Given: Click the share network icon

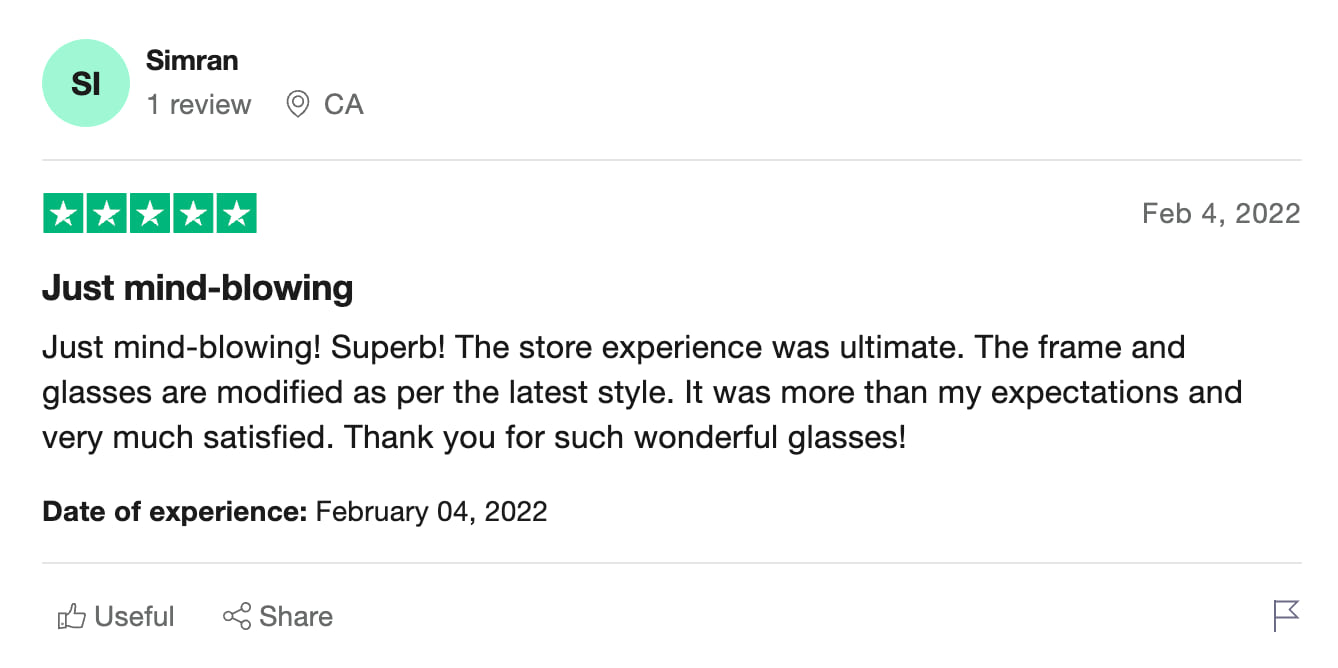Looking at the screenshot, I should (237, 616).
